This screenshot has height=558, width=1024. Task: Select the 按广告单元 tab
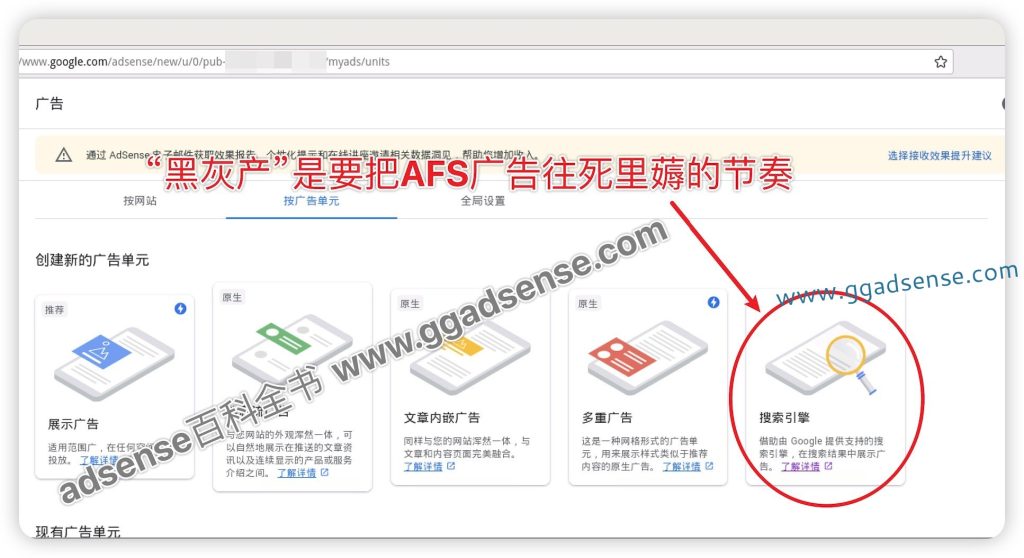click(x=311, y=201)
